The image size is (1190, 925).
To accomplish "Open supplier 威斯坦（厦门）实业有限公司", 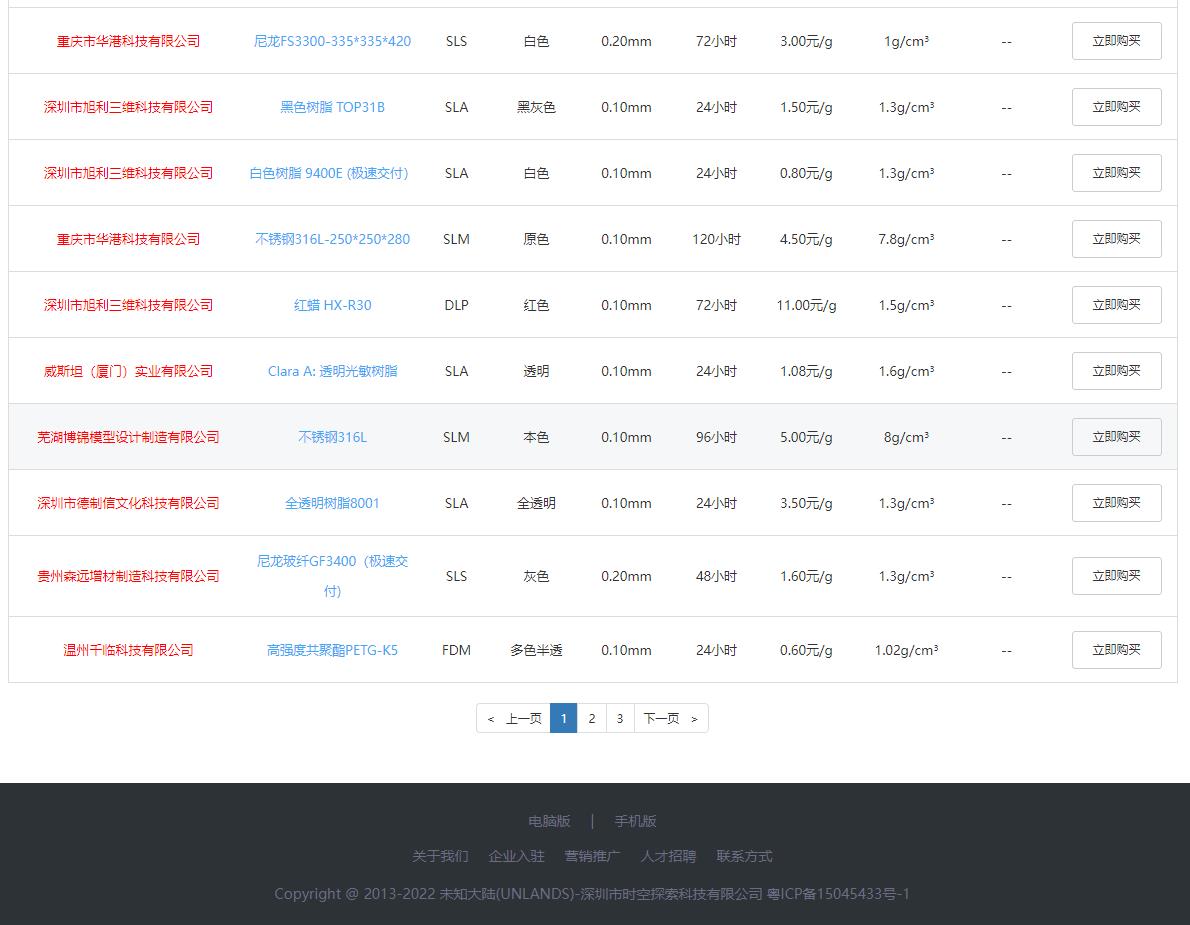I will pyautogui.click(x=128, y=371).
